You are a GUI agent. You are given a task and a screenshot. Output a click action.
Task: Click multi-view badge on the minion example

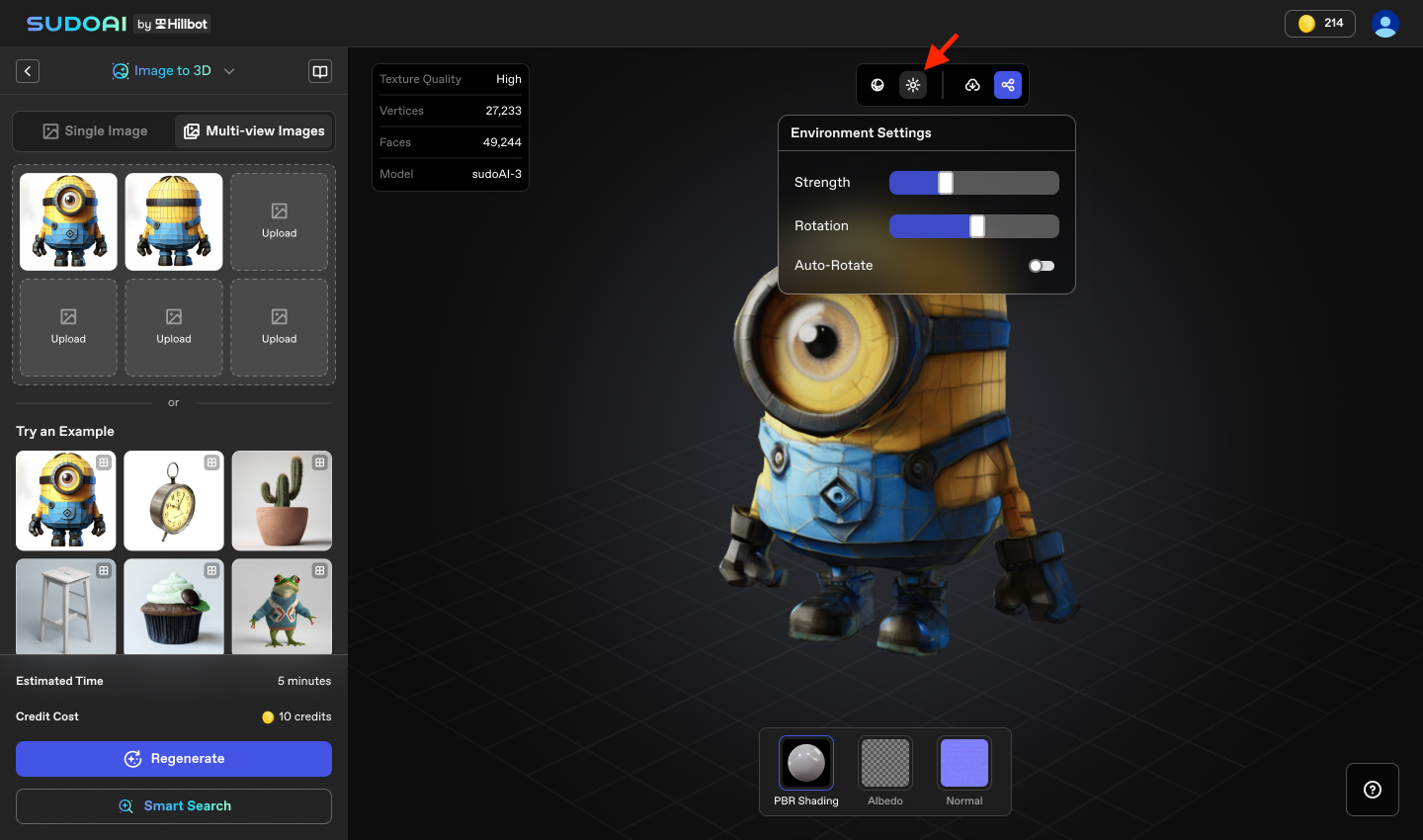(x=104, y=462)
